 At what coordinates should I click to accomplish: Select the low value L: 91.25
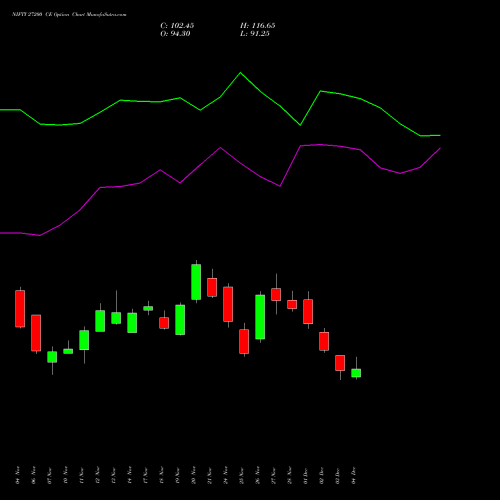(255, 34)
